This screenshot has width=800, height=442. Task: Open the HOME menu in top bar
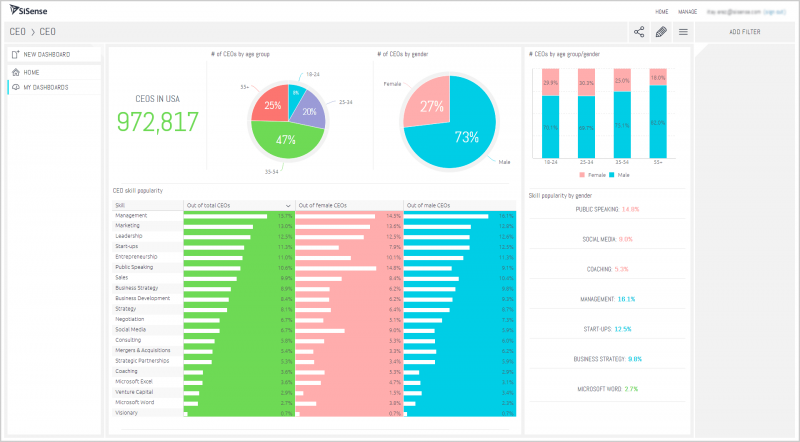click(x=661, y=11)
